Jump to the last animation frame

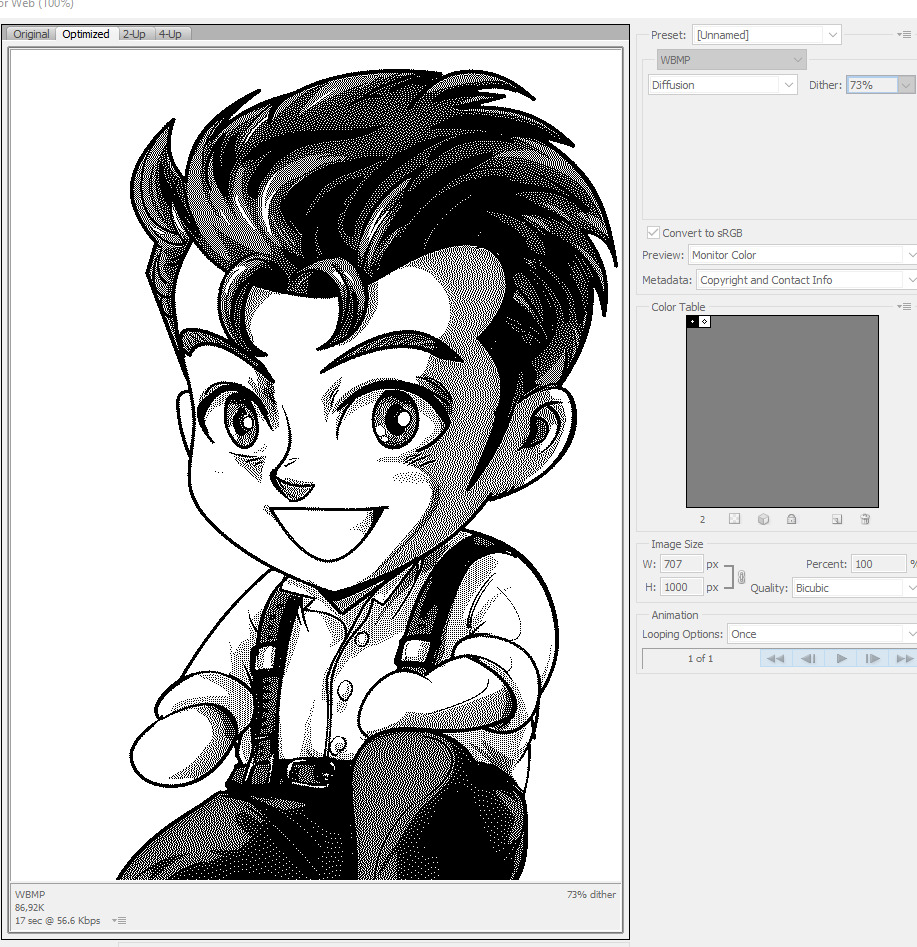pyautogui.click(x=904, y=658)
